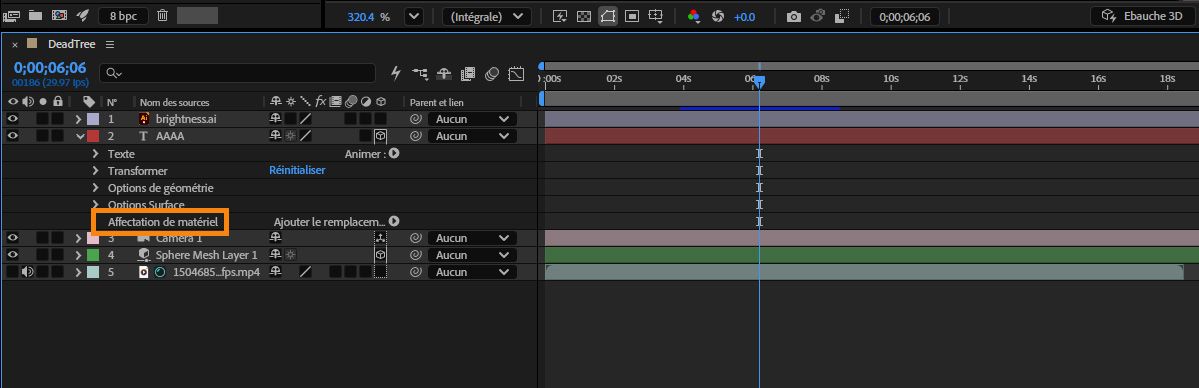The height and width of the screenshot is (388, 1199).
Task: Open color depth setting 8 bpc
Action: coord(123,15)
